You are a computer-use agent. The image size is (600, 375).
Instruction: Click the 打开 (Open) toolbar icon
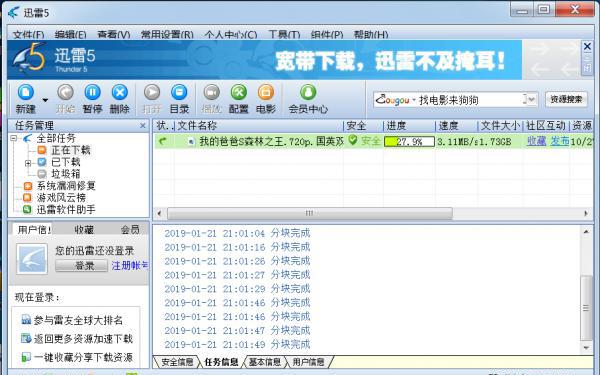coord(152,93)
